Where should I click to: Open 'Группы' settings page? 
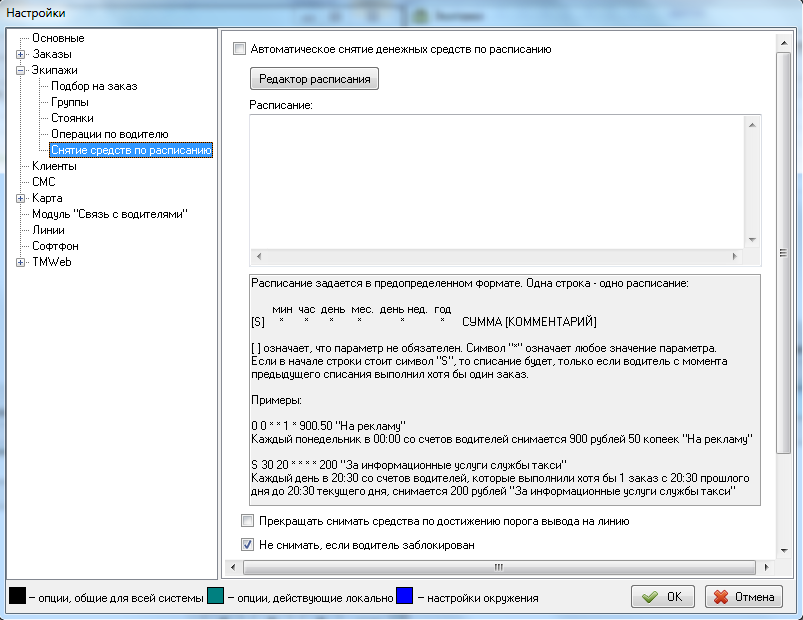(70, 102)
